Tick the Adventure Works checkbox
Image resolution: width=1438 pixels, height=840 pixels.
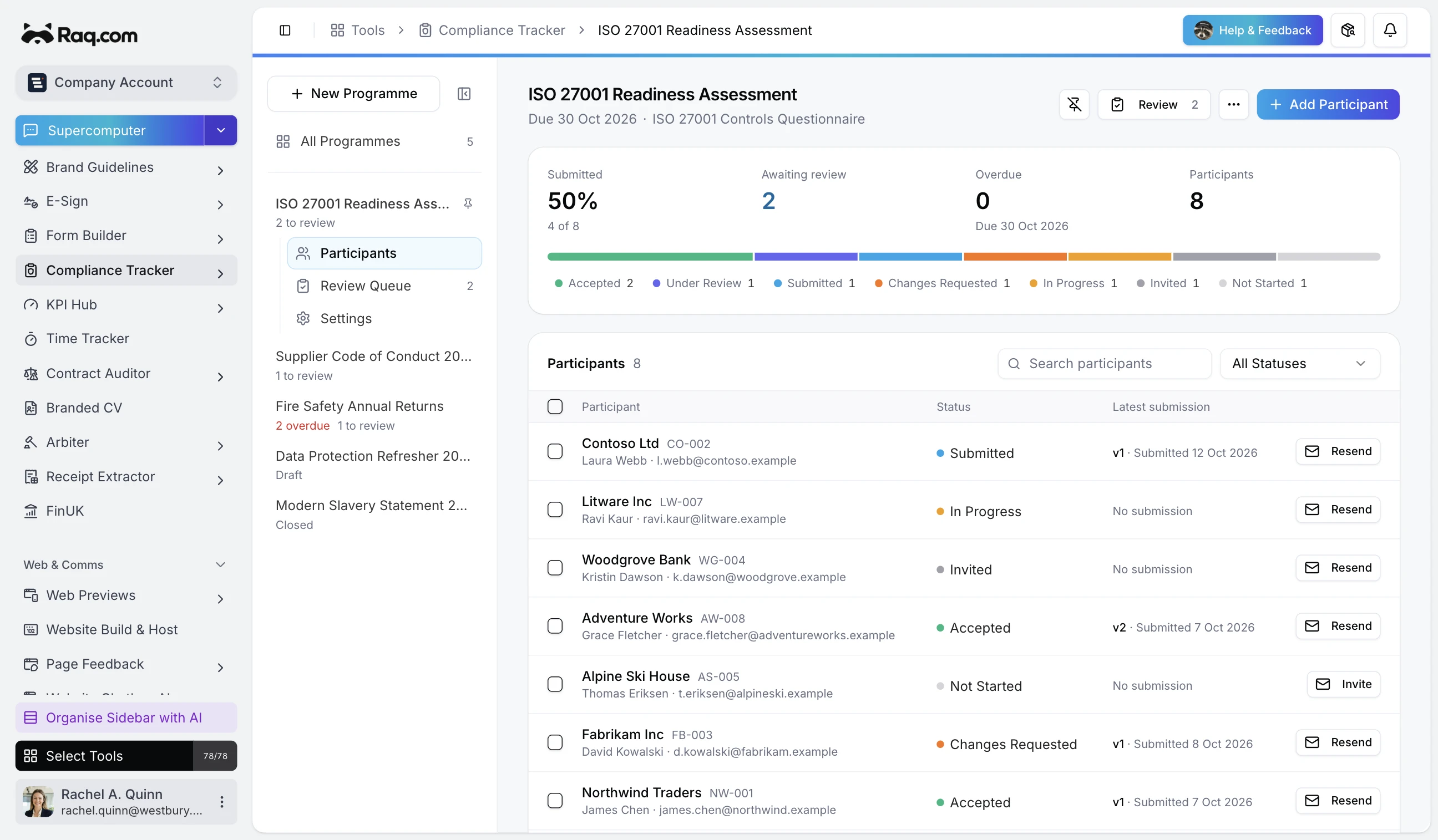pos(555,626)
